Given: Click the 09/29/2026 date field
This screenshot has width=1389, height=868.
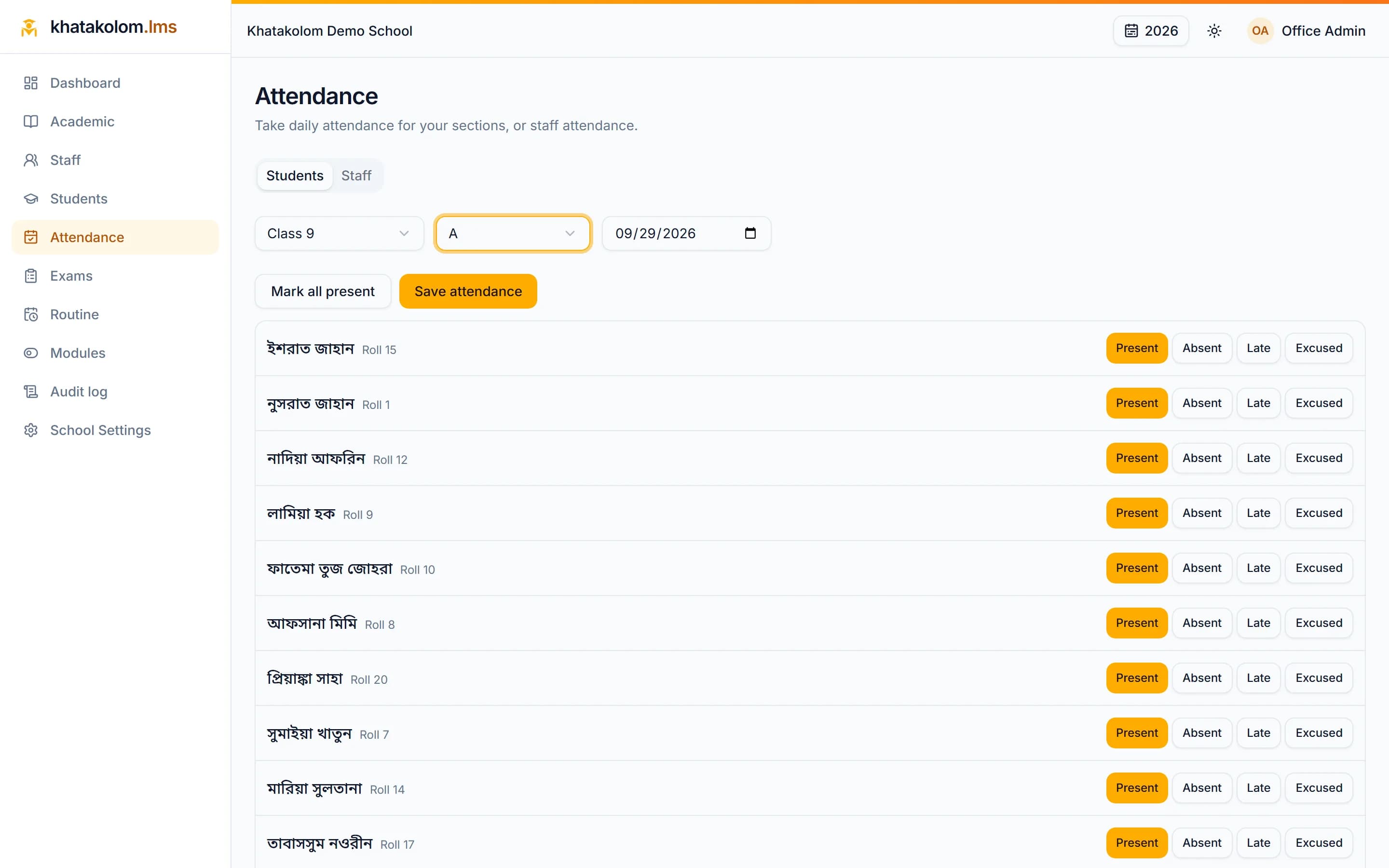Looking at the screenshot, I should pyautogui.click(x=686, y=234).
